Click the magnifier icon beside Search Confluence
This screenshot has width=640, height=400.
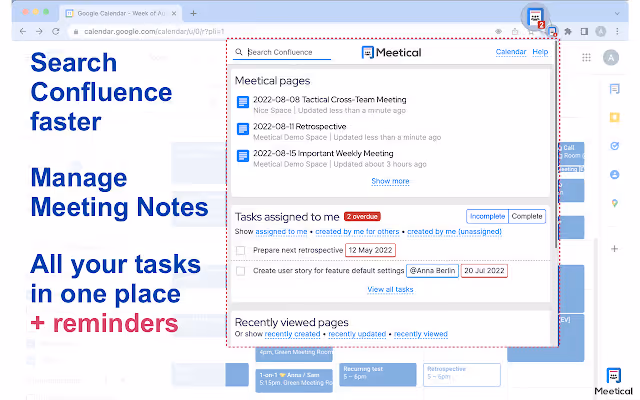pyautogui.click(x=239, y=52)
